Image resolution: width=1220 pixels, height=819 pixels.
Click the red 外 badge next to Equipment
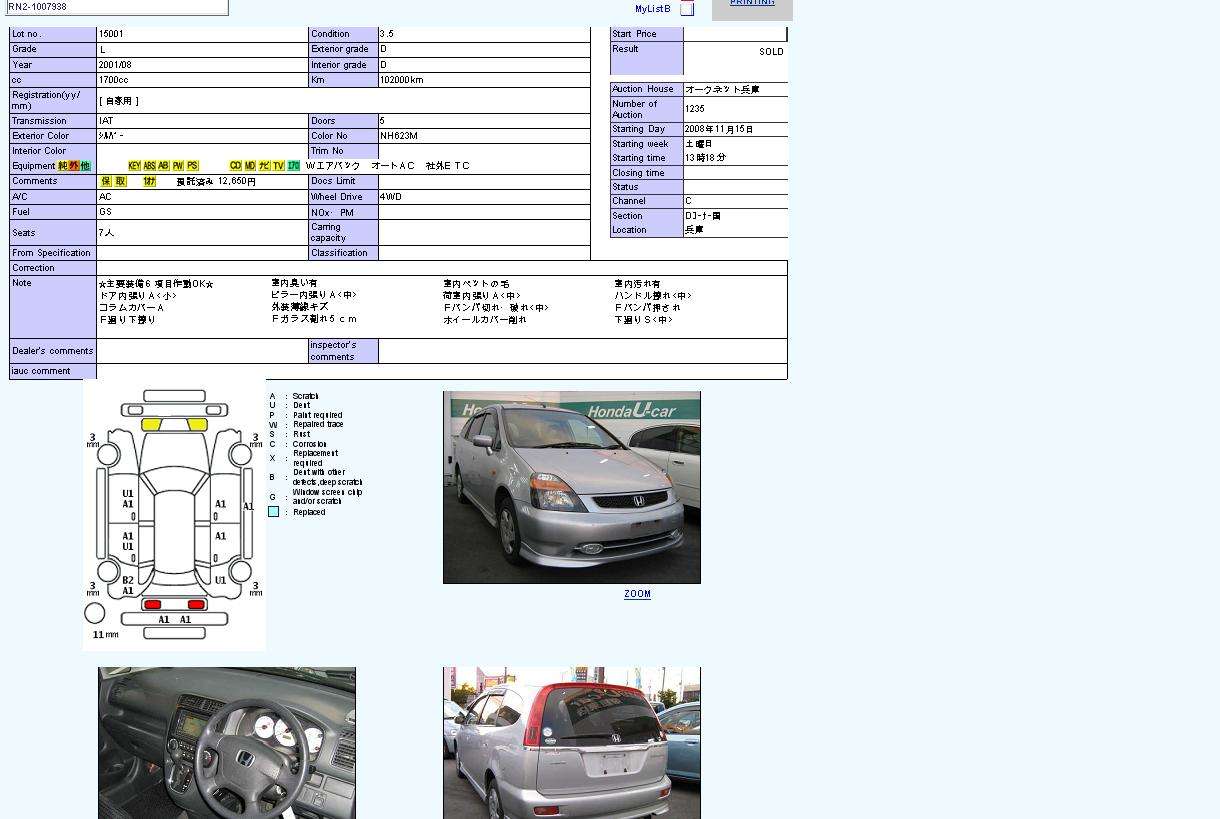pos(74,166)
